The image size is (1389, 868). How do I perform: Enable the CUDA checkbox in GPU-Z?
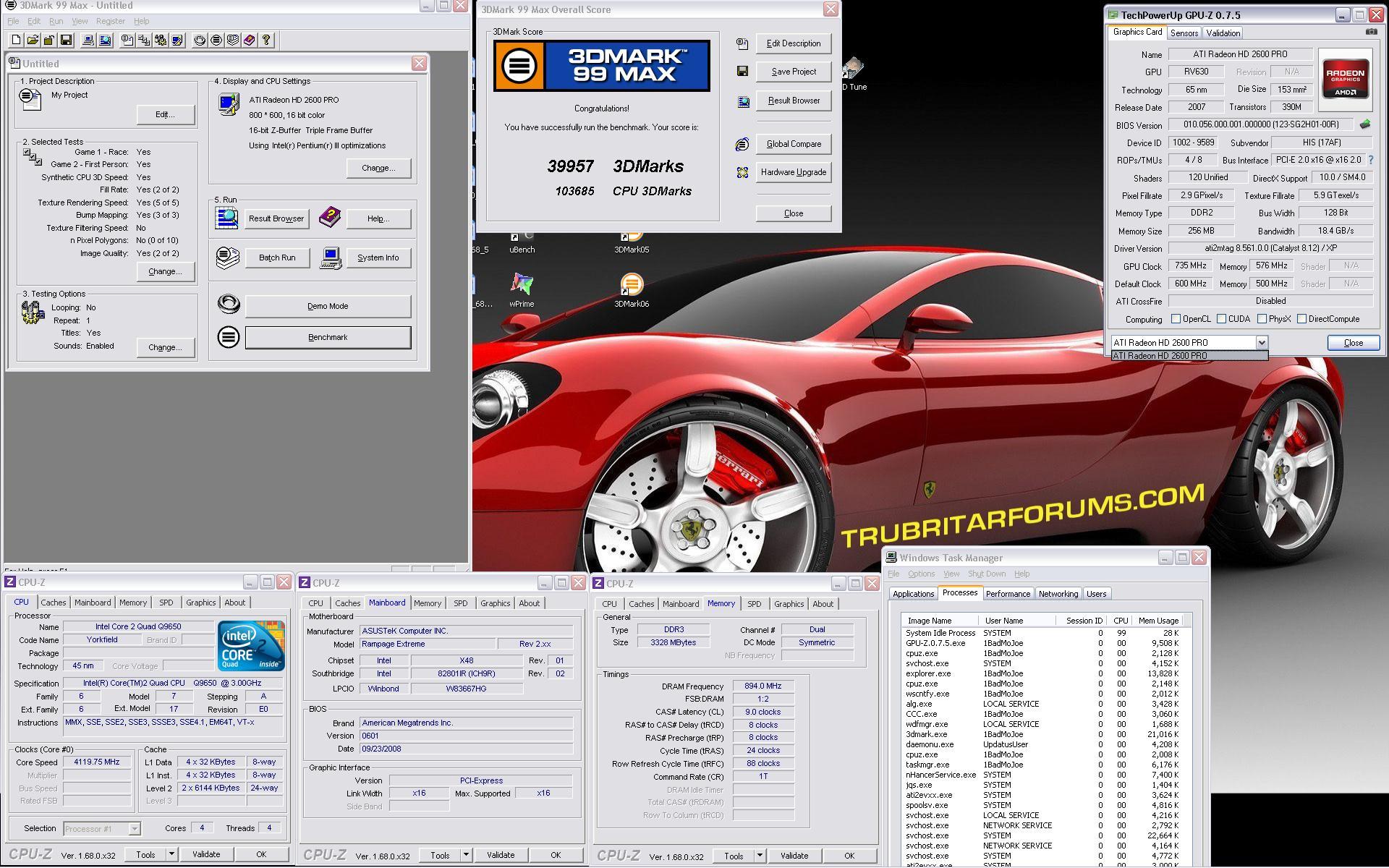pyautogui.click(x=1222, y=319)
